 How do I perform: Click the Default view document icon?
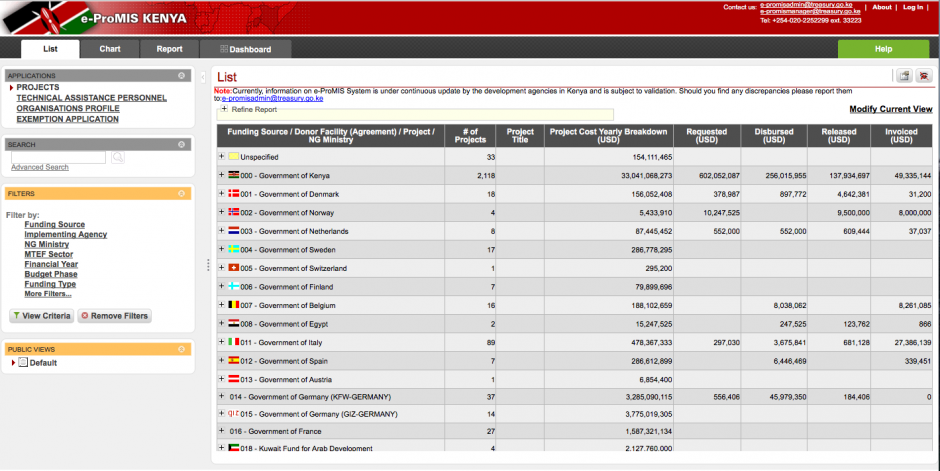(x=23, y=363)
